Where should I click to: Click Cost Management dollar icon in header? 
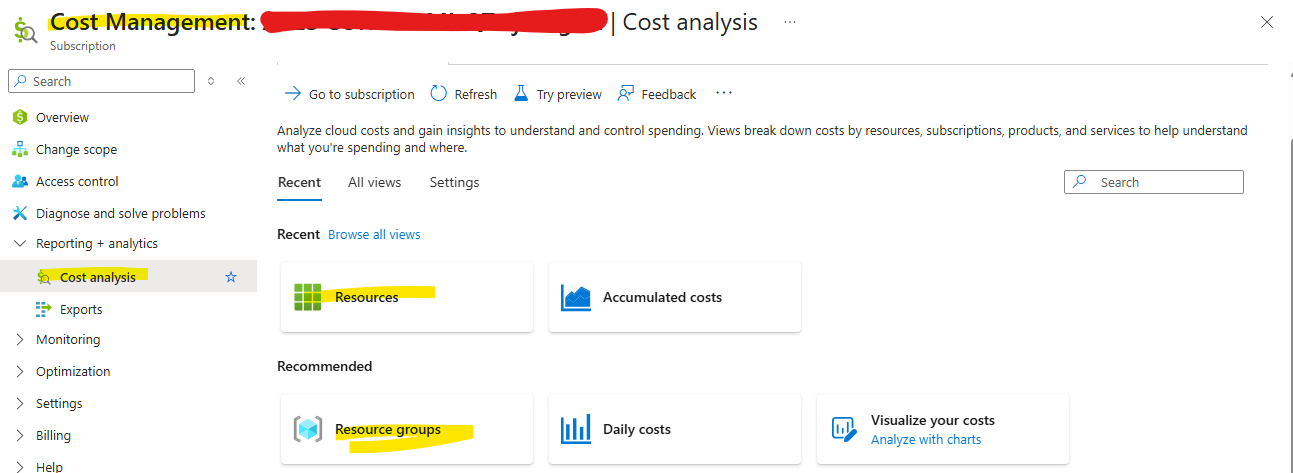tap(26, 31)
